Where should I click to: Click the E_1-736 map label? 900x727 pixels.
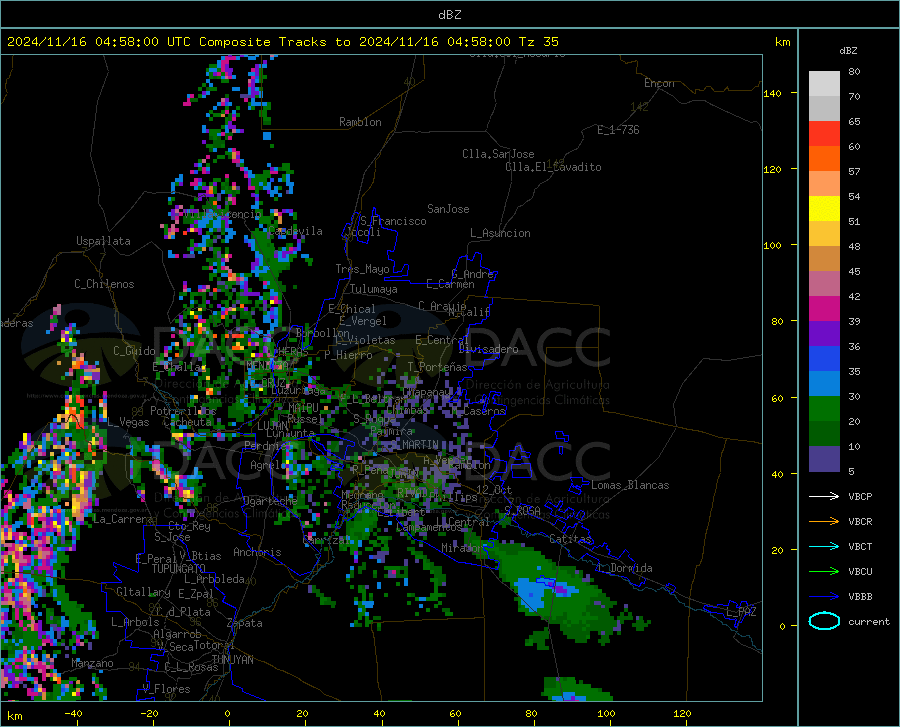[618, 130]
